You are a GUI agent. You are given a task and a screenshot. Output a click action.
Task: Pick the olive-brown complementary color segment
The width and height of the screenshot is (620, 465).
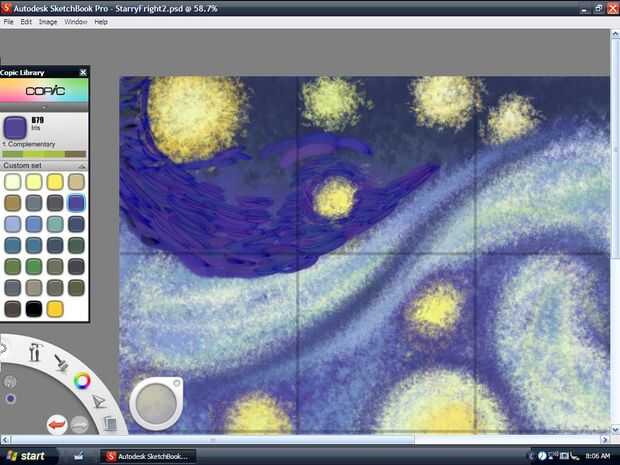(x=75, y=154)
